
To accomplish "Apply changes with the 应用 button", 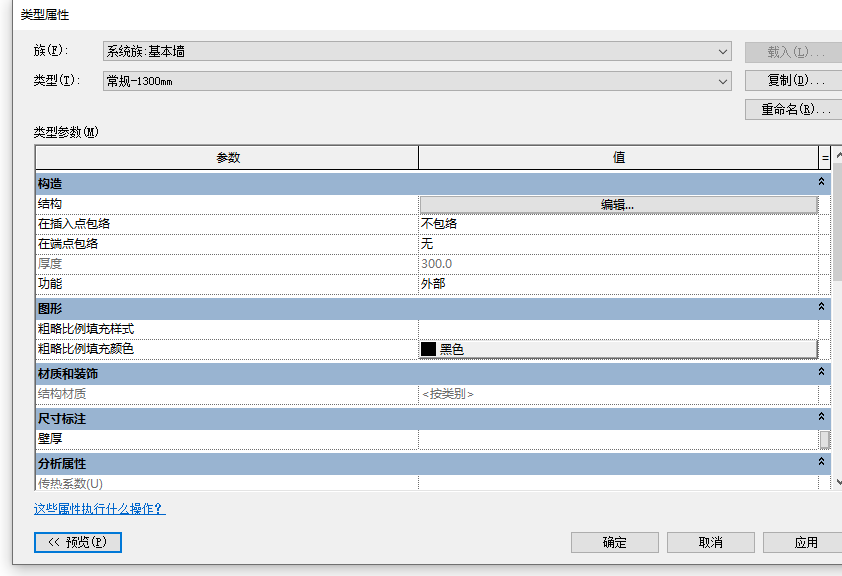I will pyautogui.click(x=804, y=542).
